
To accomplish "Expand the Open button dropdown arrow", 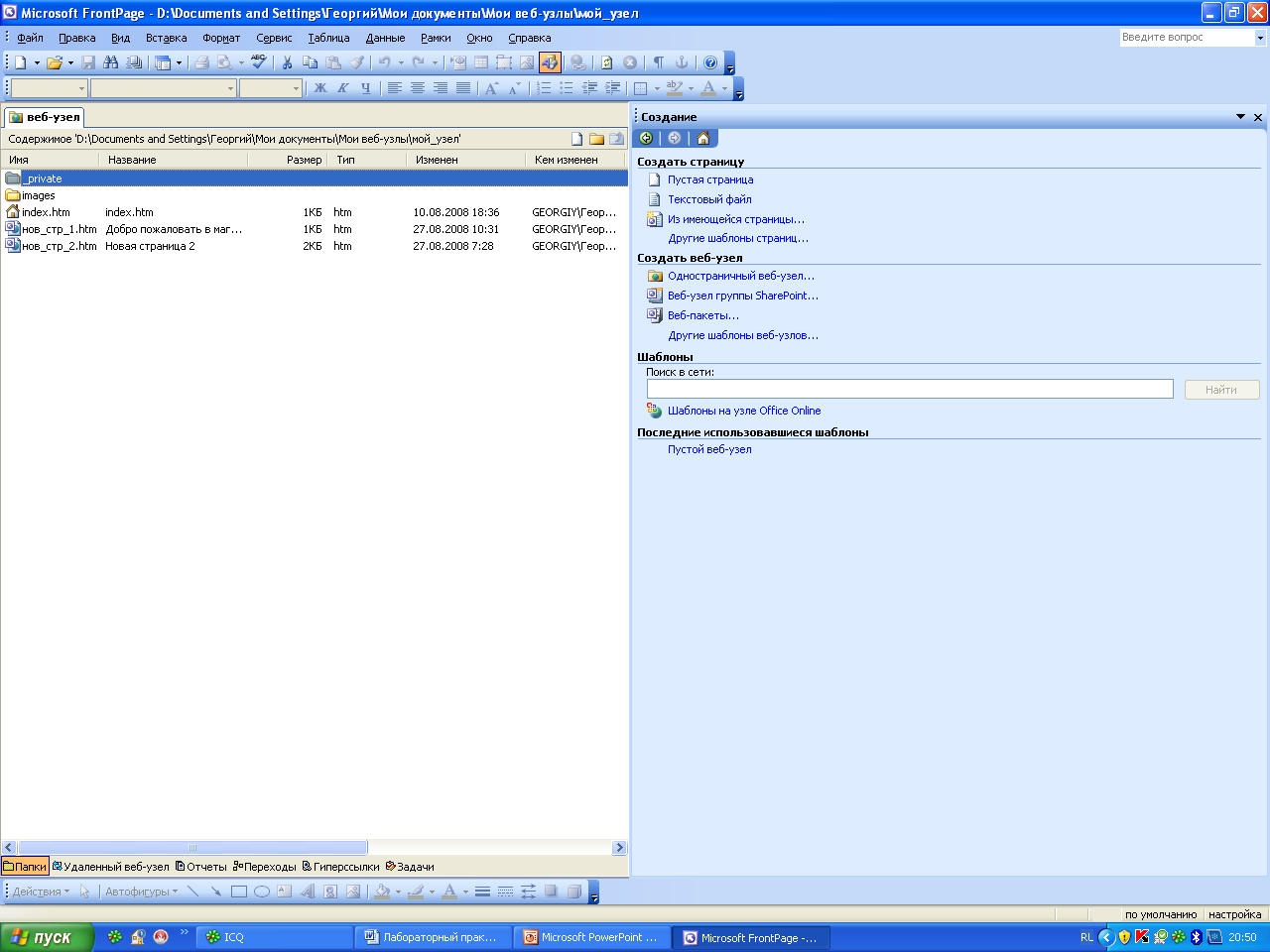I will coord(70,62).
